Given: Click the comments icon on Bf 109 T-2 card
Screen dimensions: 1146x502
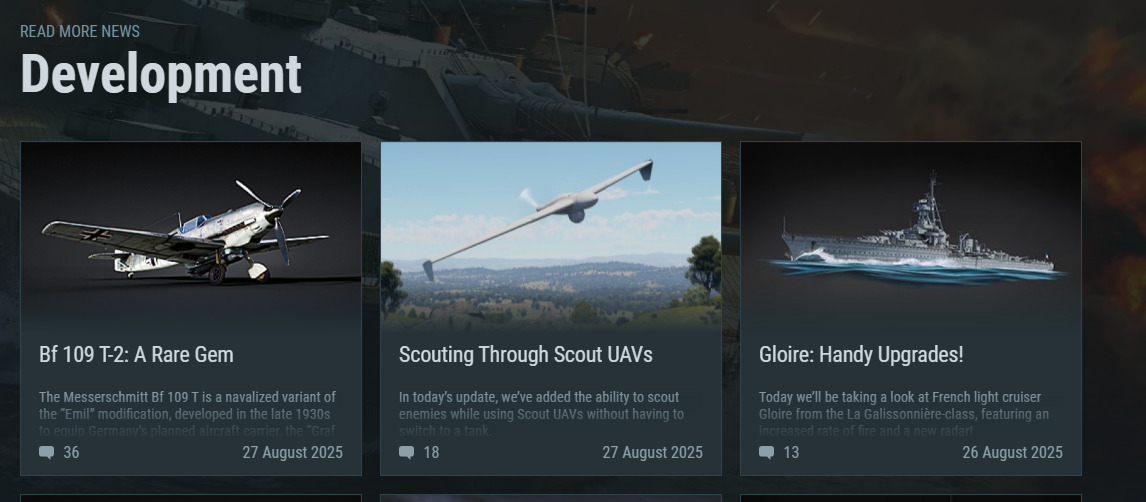Looking at the screenshot, I should pos(47,453).
